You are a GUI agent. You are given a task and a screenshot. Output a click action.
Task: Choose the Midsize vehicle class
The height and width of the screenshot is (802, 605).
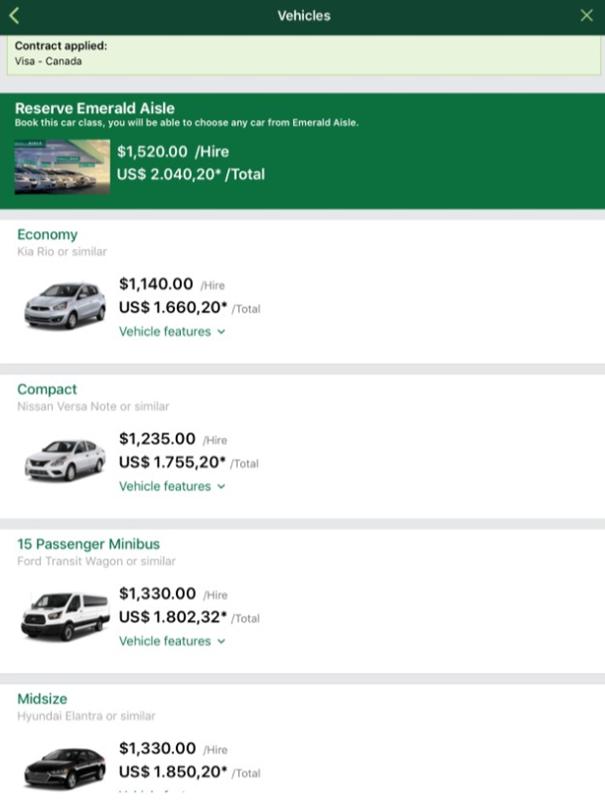(42, 699)
